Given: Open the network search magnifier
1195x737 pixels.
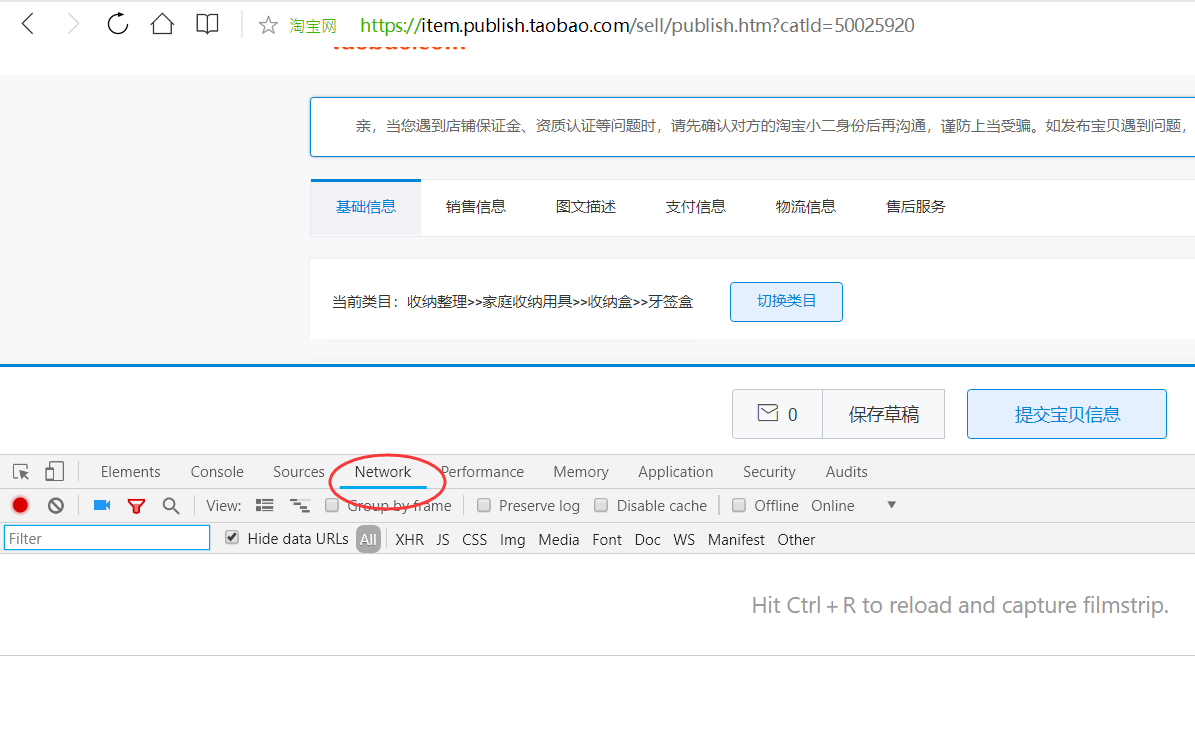Looking at the screenshot, I should (x=171, y=506).
